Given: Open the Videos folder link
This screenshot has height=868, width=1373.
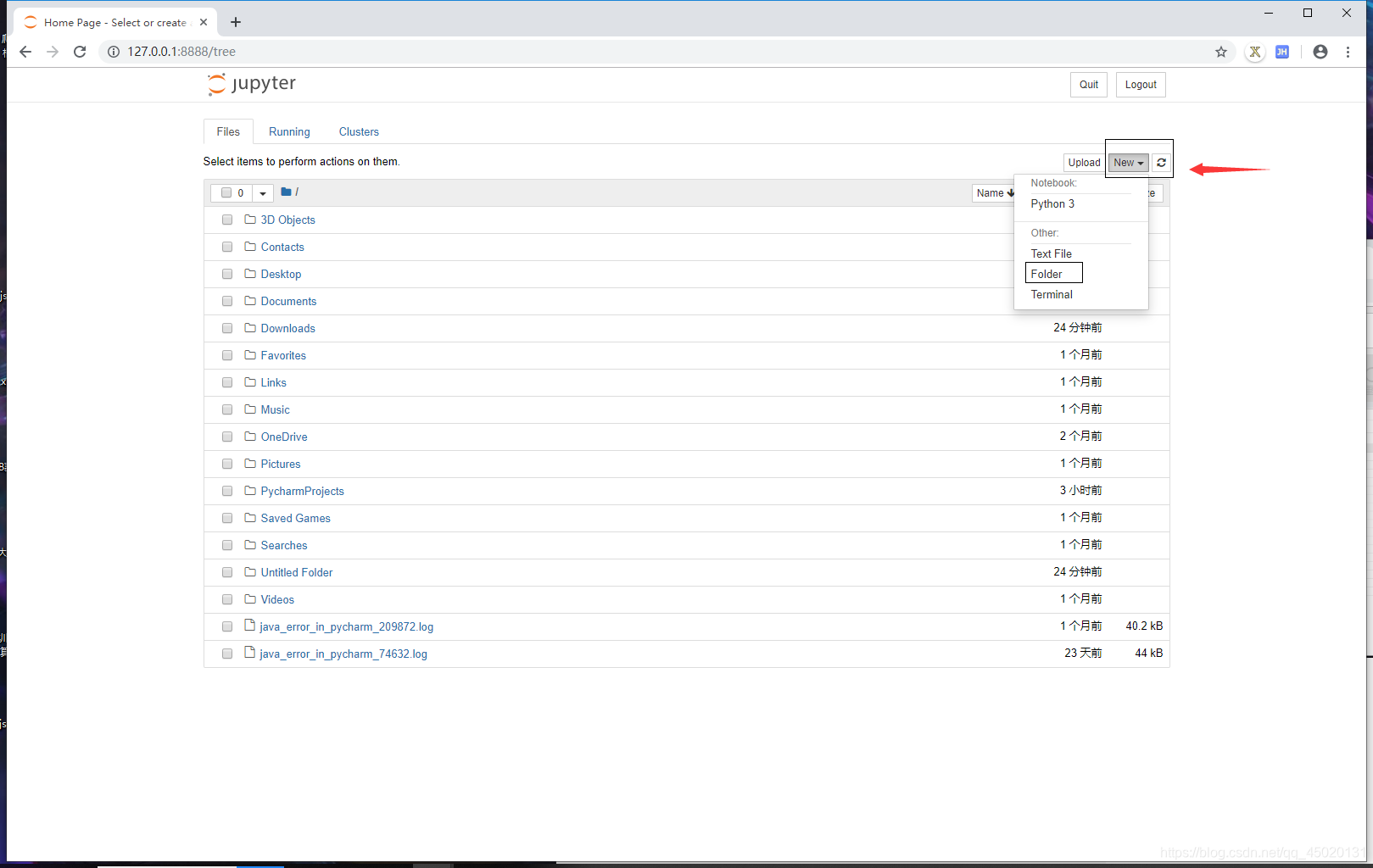Looking at the screenshot, I should 277,599.
